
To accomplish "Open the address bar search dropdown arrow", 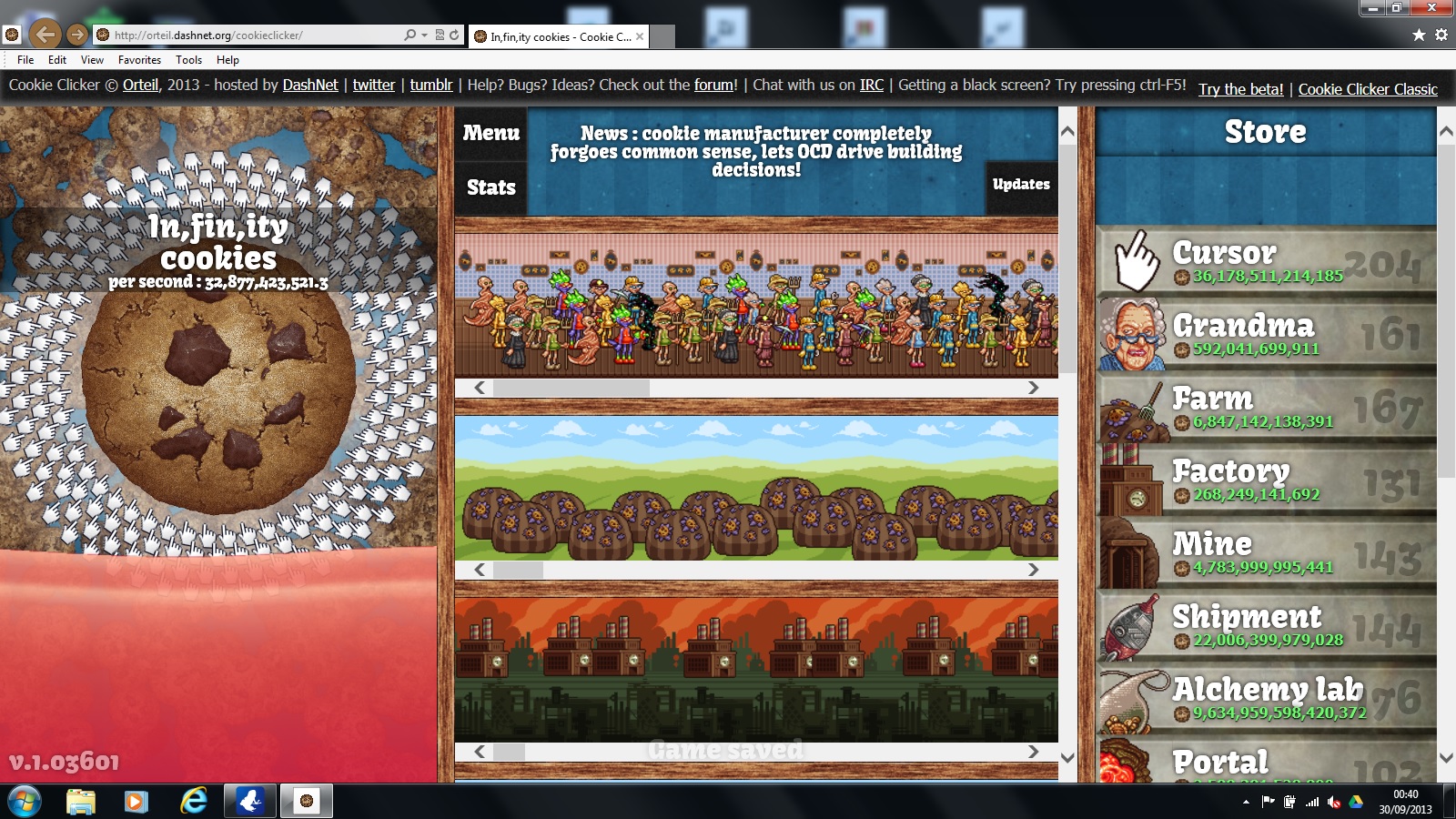I will [x=424, y=35].
